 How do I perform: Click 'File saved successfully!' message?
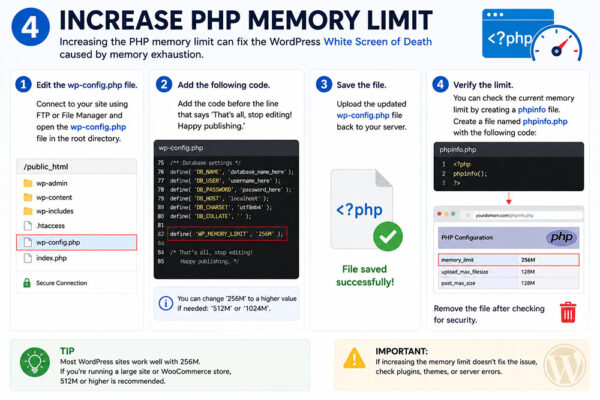point(365,276)
